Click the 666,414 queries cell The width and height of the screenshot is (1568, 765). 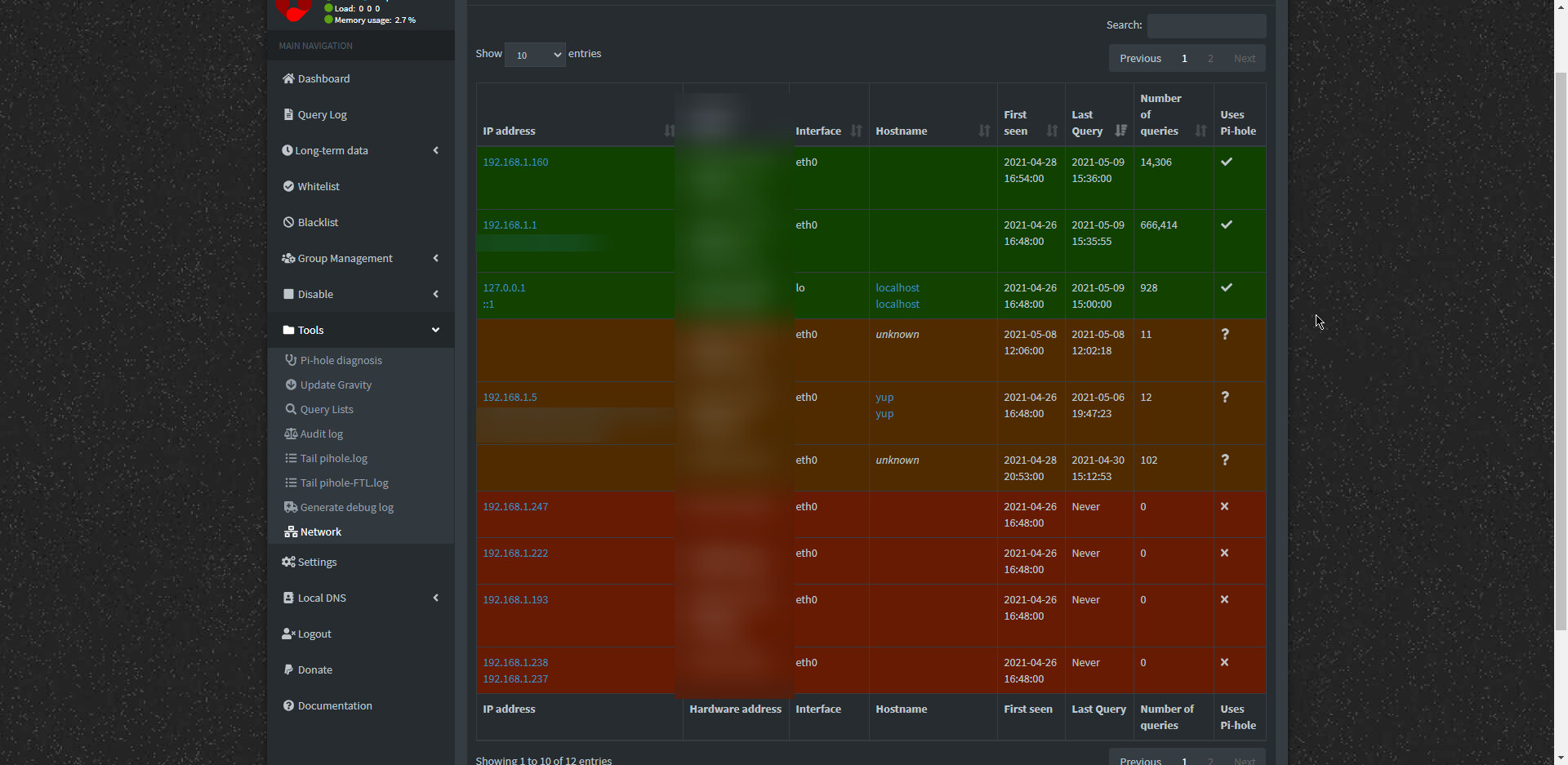[1173, 241]
